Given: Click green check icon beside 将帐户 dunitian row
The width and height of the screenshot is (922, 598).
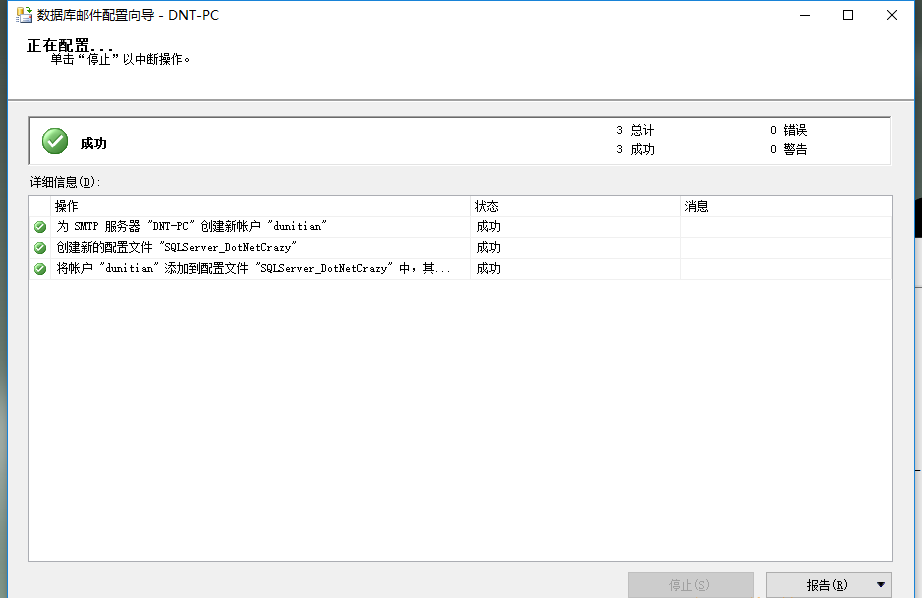Looking at the screenshot, I should (x=40, y=269).
